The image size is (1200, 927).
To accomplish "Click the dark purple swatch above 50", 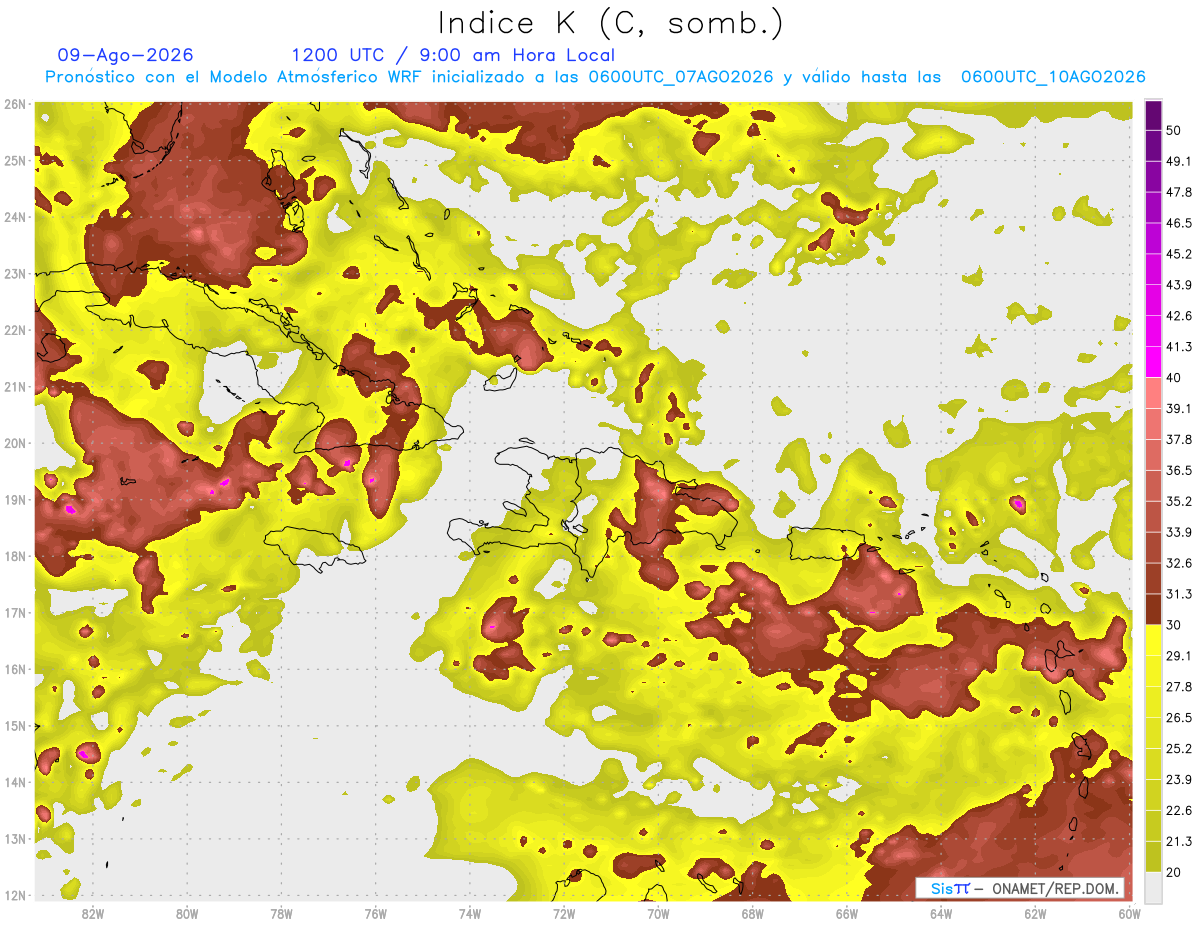I will click(x=1153, y=116).
